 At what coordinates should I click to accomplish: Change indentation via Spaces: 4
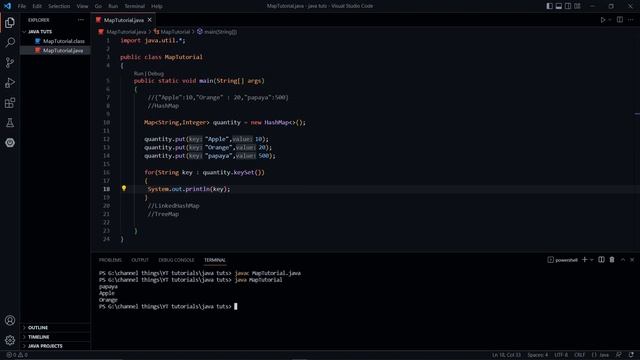point(538,355)
